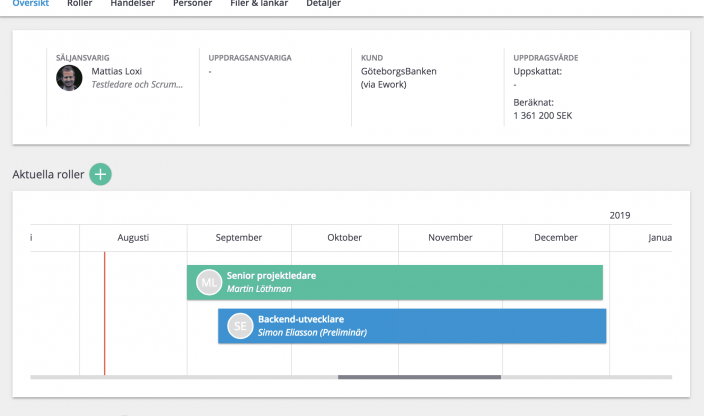This screenshot has height=416, width=704.
Task: Open Mattias Loxi's name link
Action: (117, 72)
